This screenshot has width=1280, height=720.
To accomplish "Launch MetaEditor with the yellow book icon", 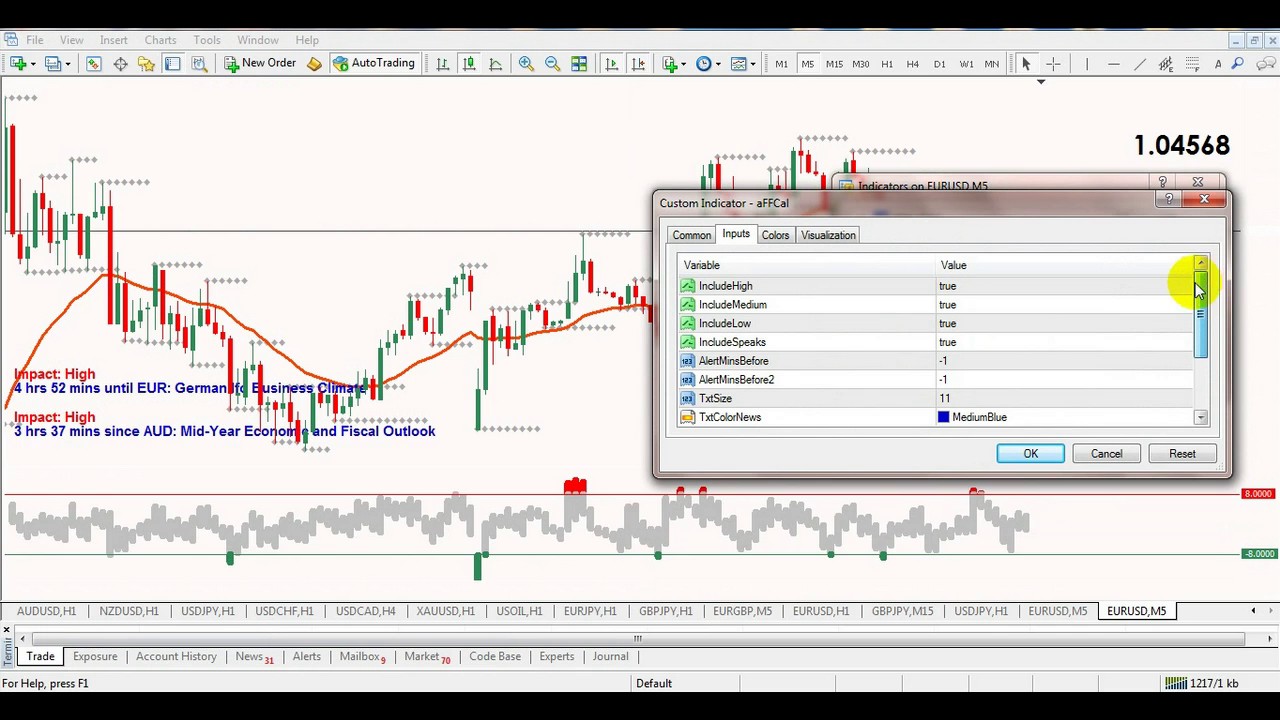I will pyautogui.click(x=314, y=64).
